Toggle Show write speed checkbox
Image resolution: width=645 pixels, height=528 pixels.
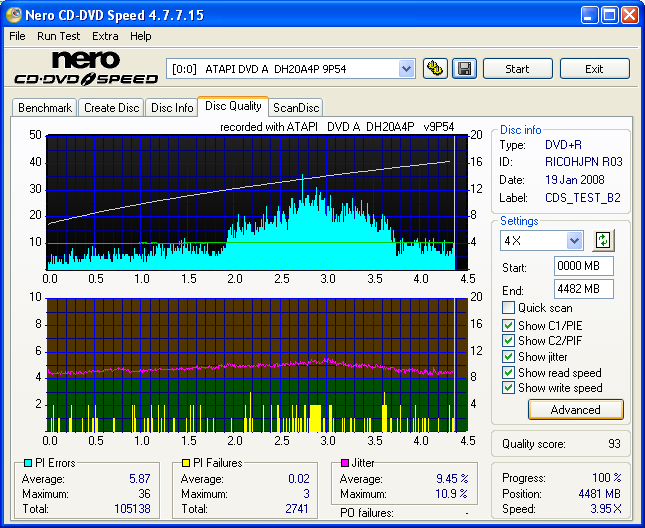tap(508, 388)
